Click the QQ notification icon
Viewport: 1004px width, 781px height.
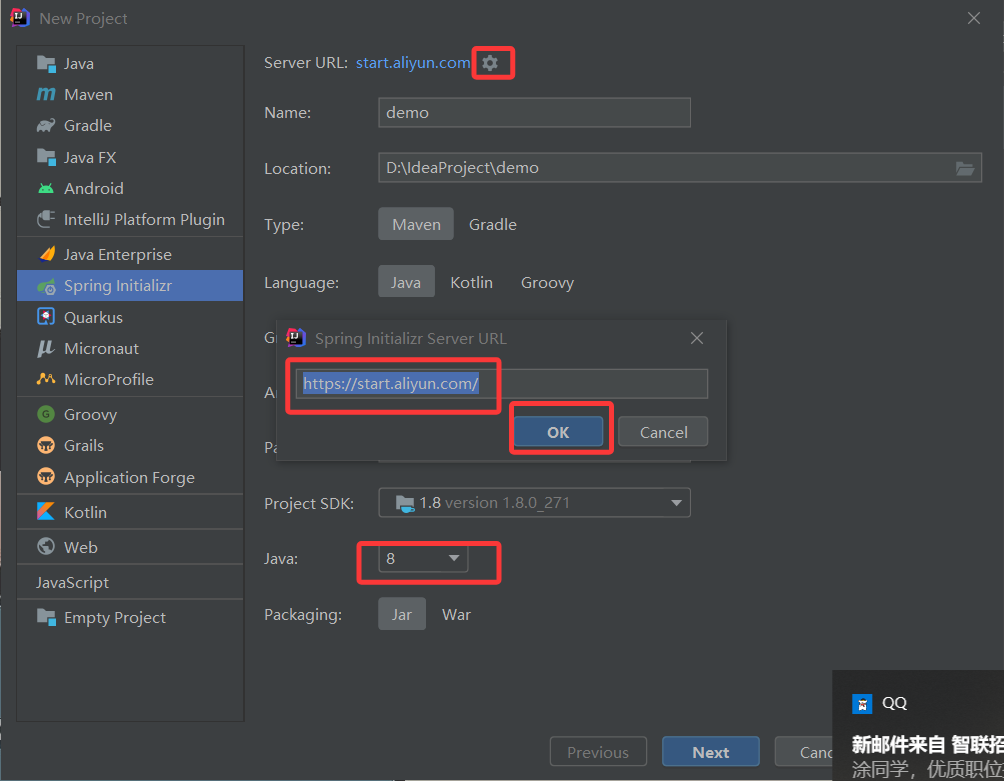862,704
